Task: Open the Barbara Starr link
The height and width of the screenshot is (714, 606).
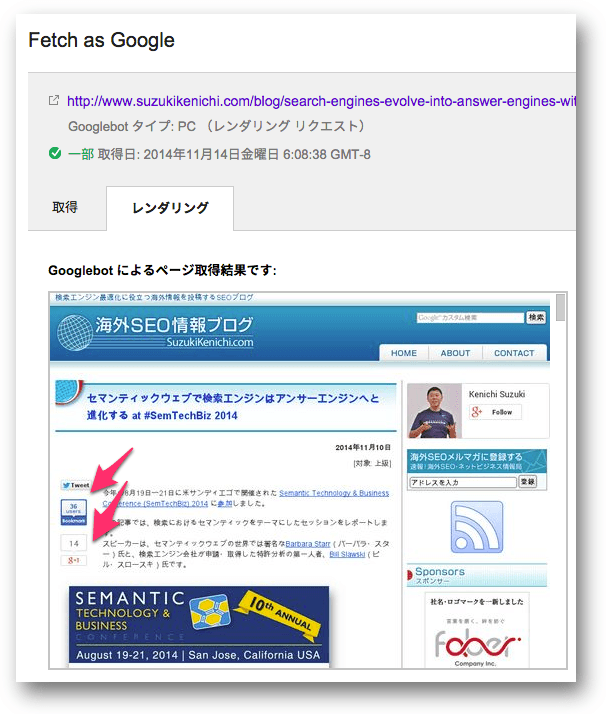Action: coord(308,544)
